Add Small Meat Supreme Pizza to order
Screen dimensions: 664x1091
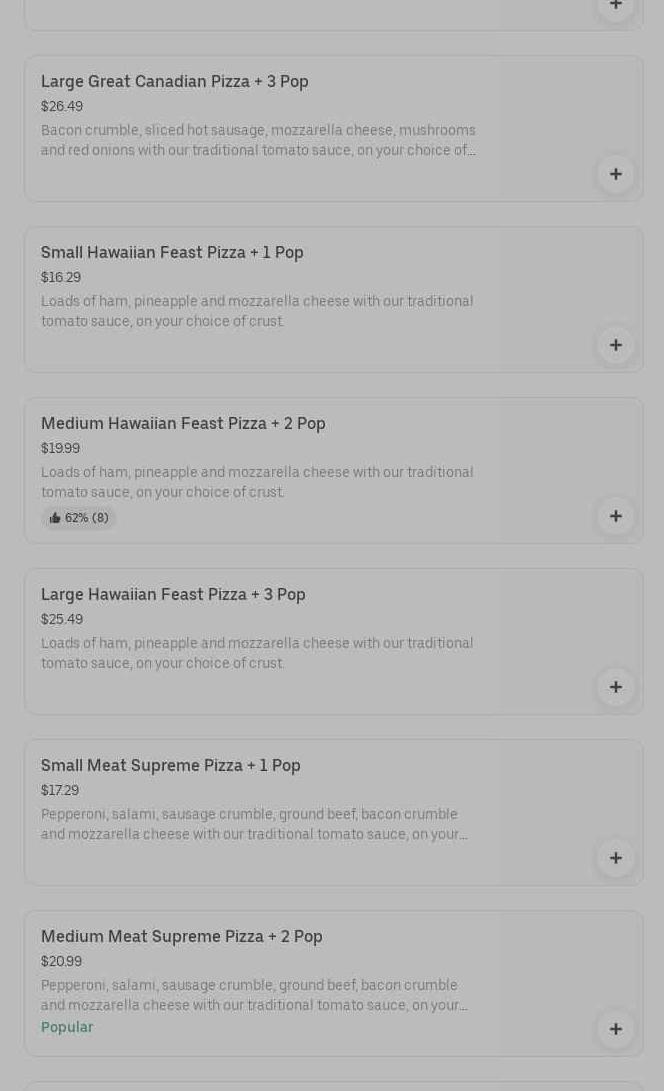point(615,858)
